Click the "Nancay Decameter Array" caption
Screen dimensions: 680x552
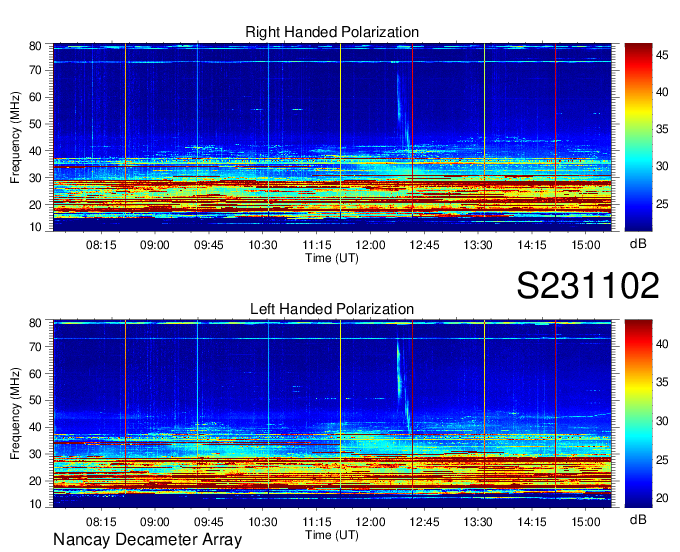coord(147,540)
